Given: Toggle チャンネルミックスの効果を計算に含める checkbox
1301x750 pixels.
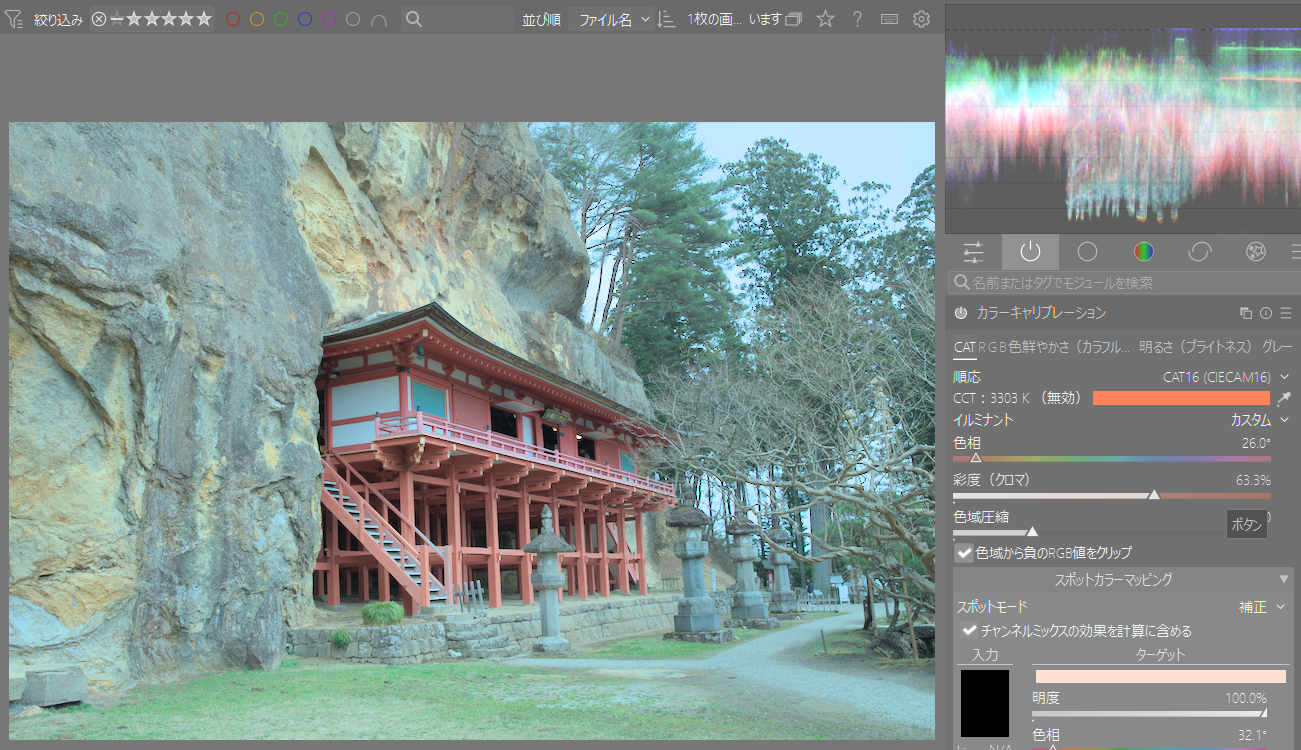Looking at the screenshot, I should pyautogui.click(x=968, y=631).
